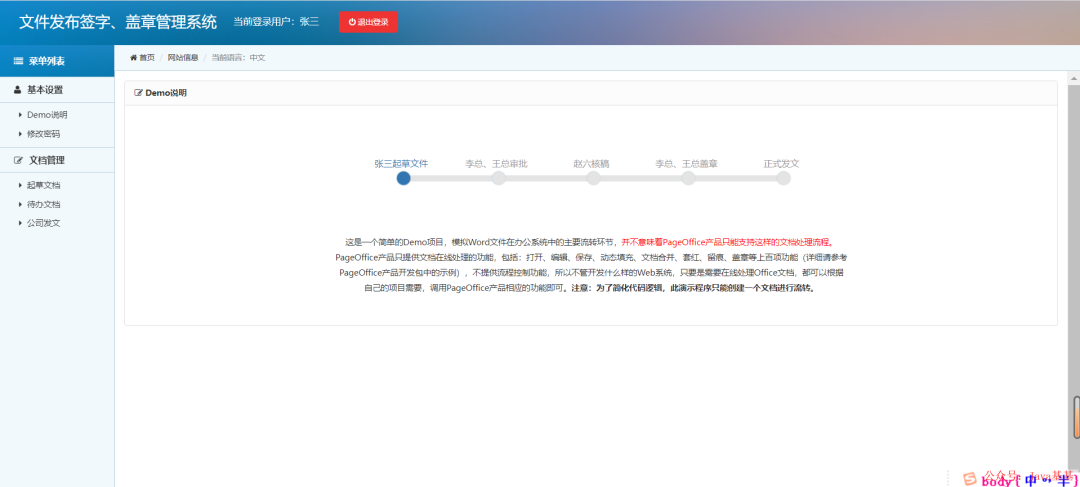1080x487 pixels.
Task: Click the power icon on logout button
Action: coord(352,22)
